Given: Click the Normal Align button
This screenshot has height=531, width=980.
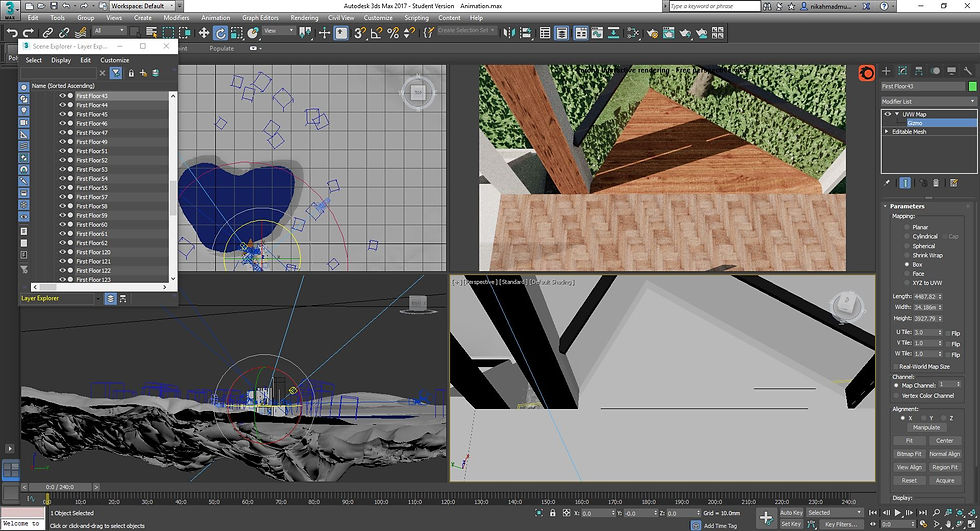Looking at the screenshot, I should (x=945, y=454).
